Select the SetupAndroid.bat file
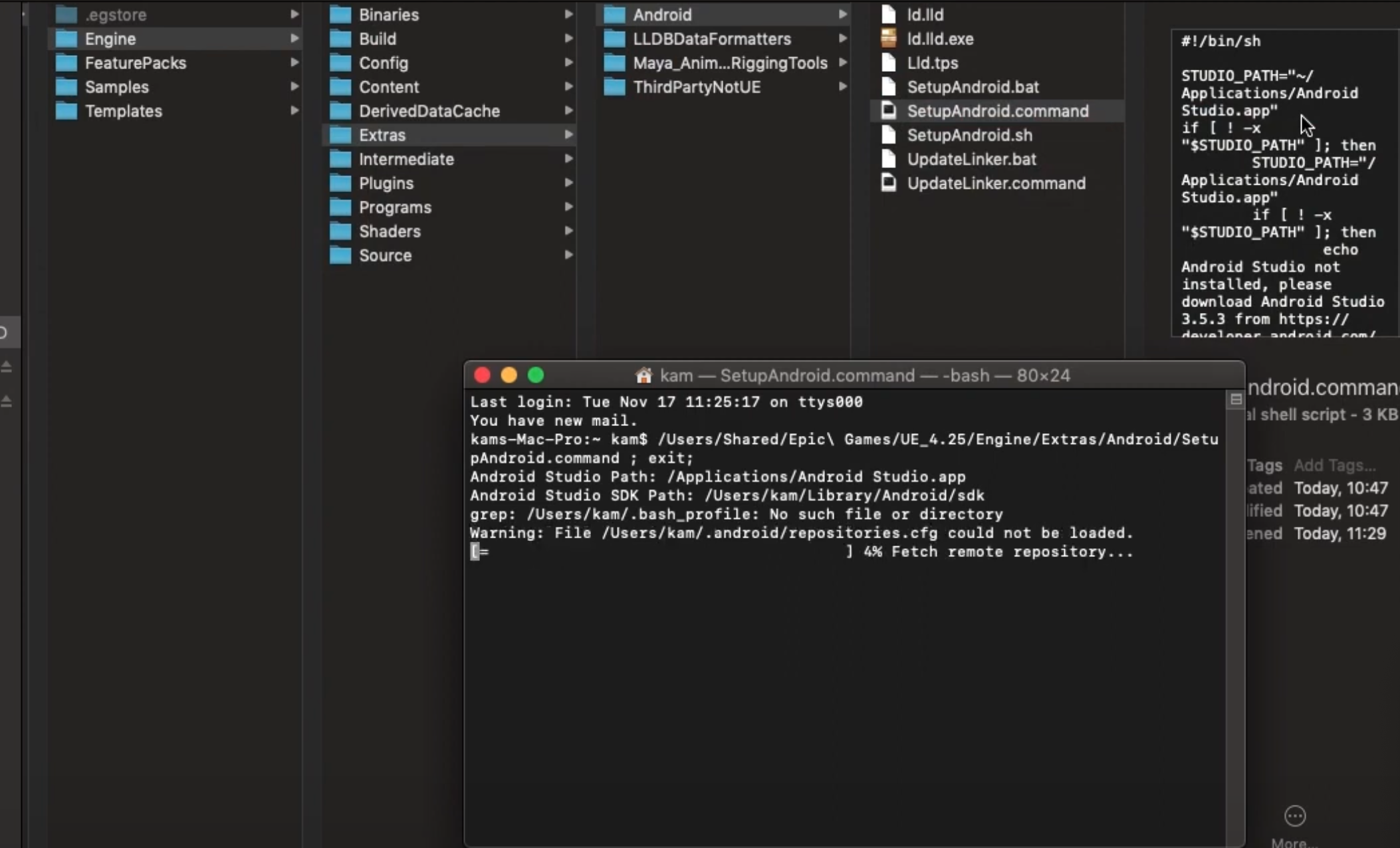 [973, 87]
